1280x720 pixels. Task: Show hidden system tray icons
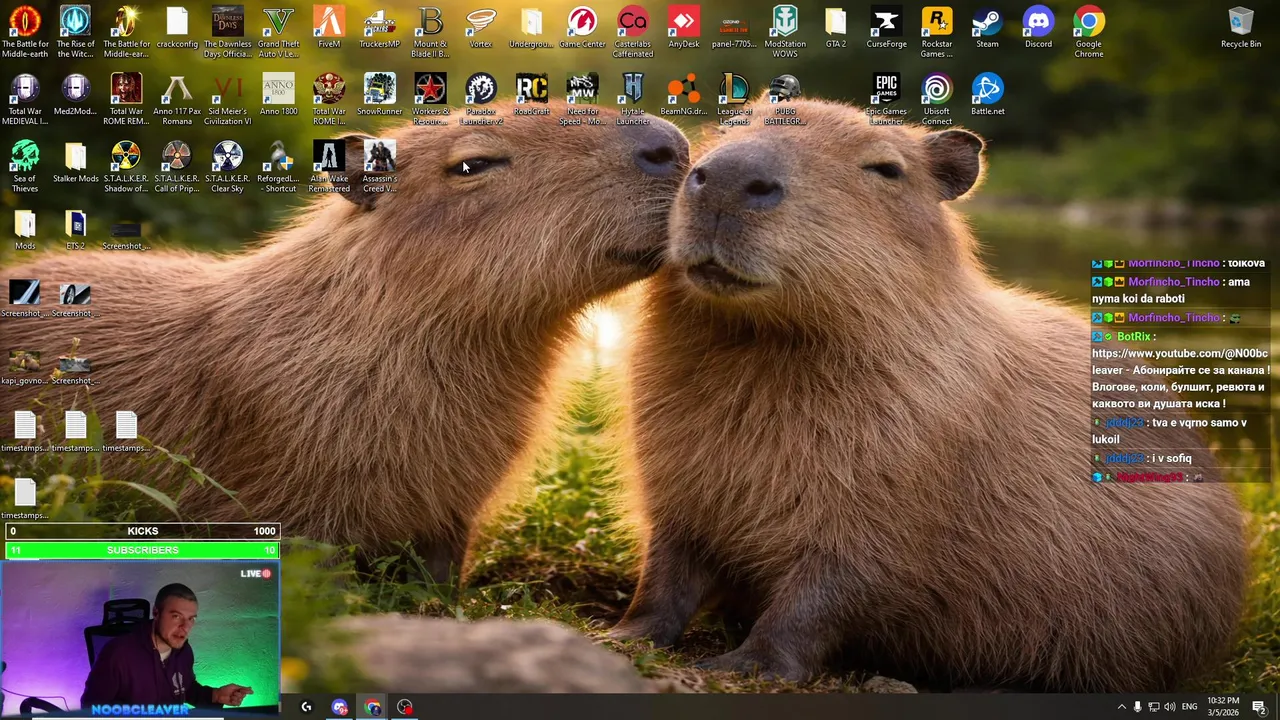point(1121,707)
